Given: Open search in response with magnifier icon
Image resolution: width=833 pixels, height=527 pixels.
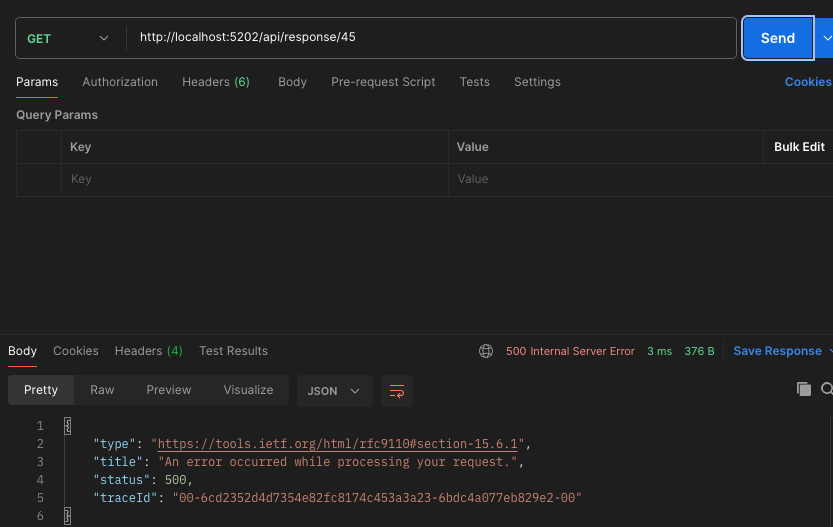Looking at the screenshot, I should click(827, 390).
